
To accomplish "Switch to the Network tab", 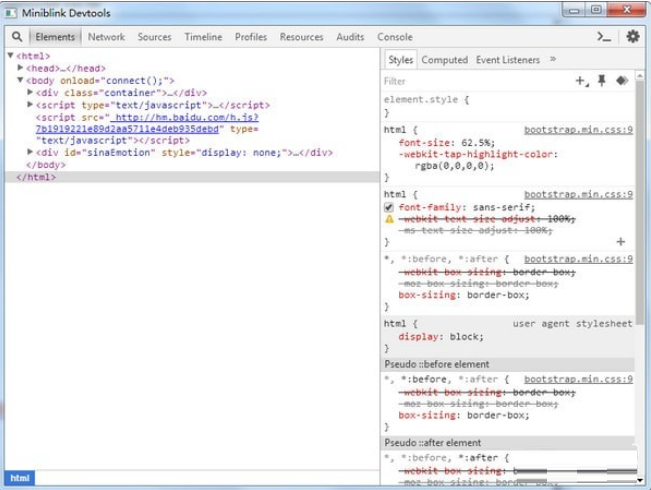I will [x=106, y=37].
